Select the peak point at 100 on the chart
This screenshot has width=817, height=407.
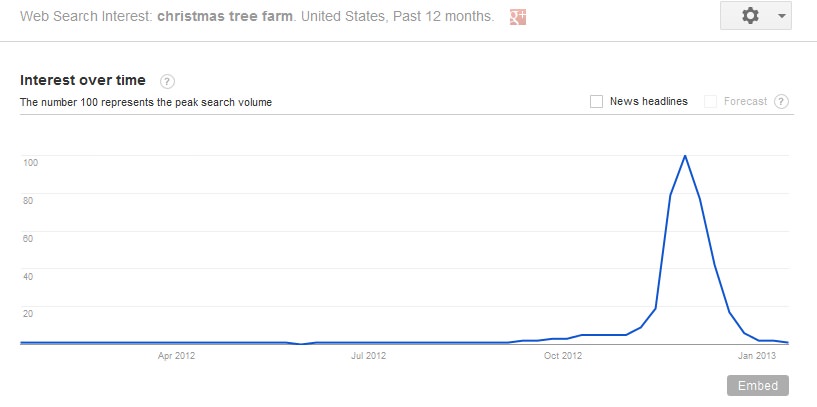point(684,156)
